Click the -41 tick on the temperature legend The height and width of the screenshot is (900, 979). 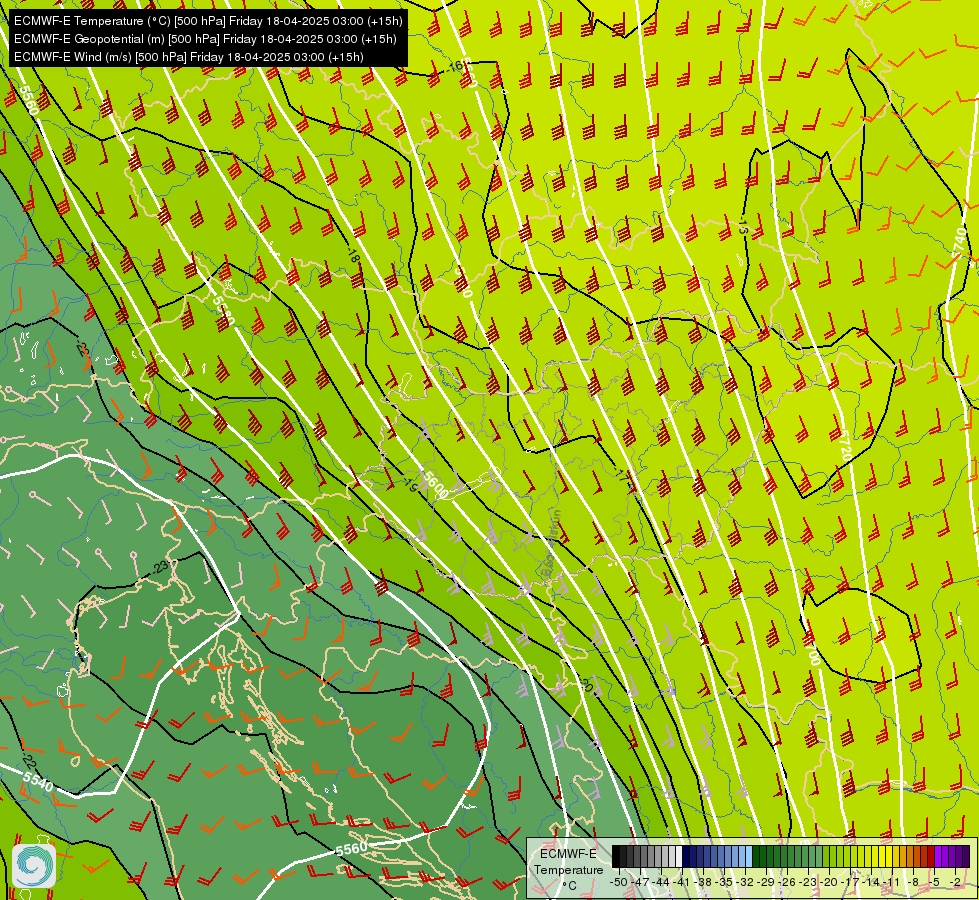[x=682, y=882]
